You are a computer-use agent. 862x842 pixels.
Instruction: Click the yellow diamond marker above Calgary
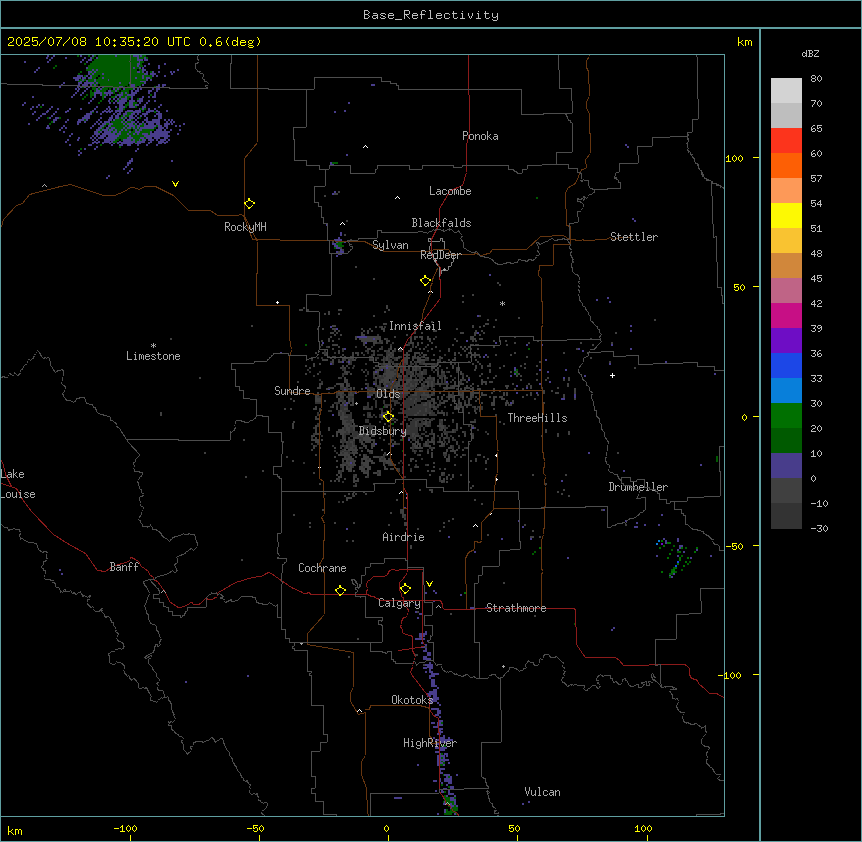[405, 589]
